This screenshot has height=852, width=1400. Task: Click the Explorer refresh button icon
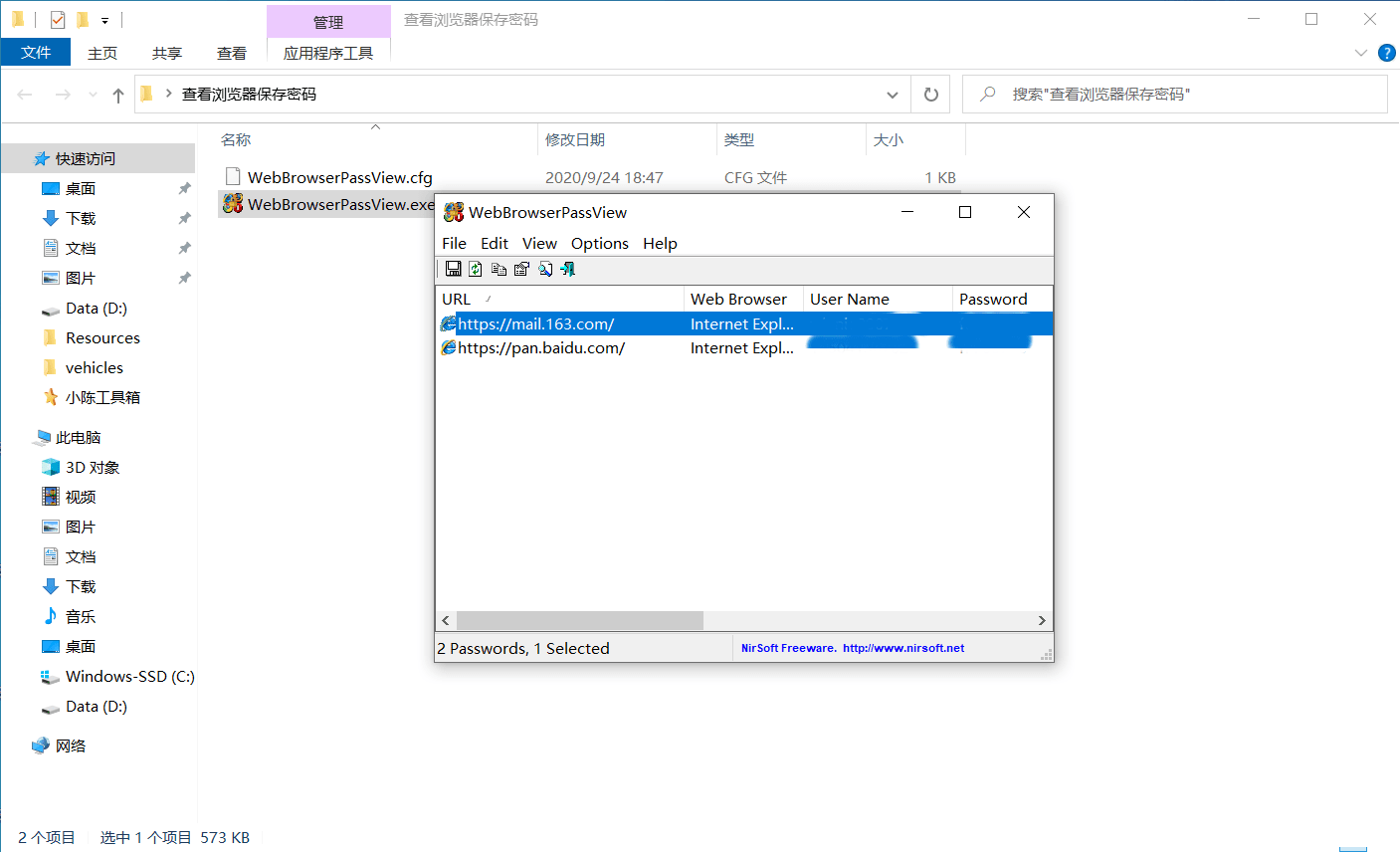click(x=931, y=95)
